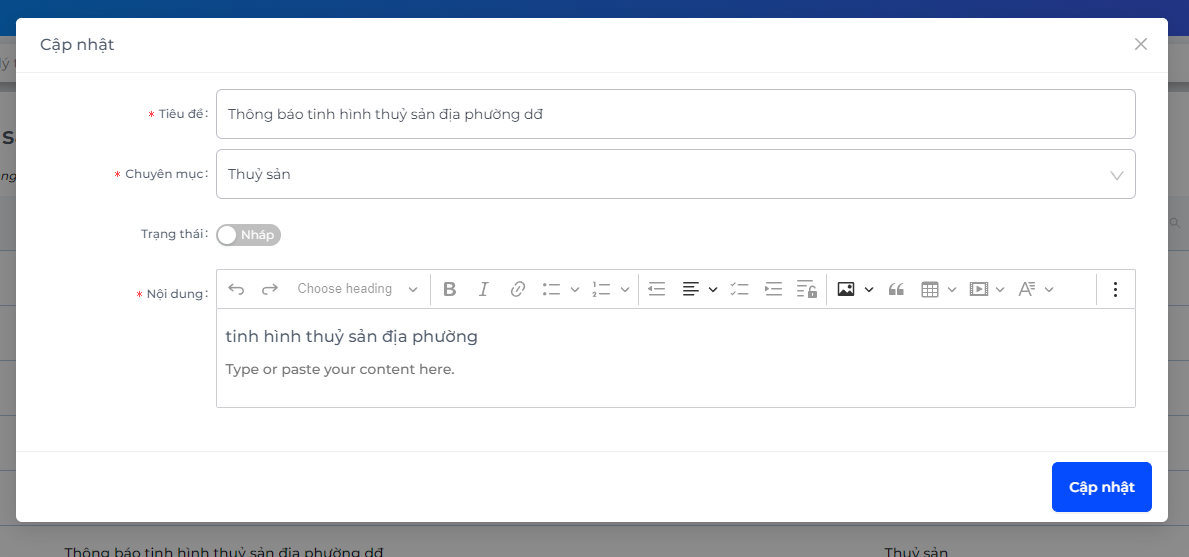Insert a block quote
This screenshot has height=557, width=1189.
coord(896,289)
